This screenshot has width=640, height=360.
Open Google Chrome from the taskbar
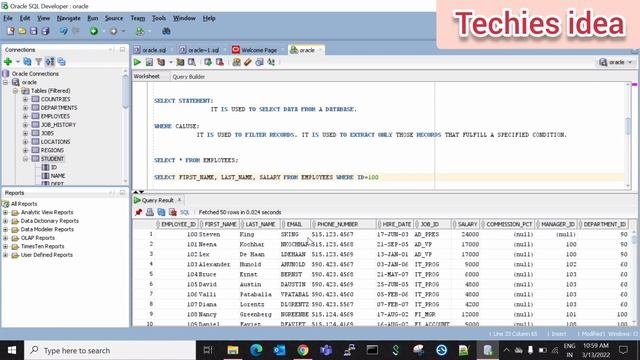[x=303, y=350]
